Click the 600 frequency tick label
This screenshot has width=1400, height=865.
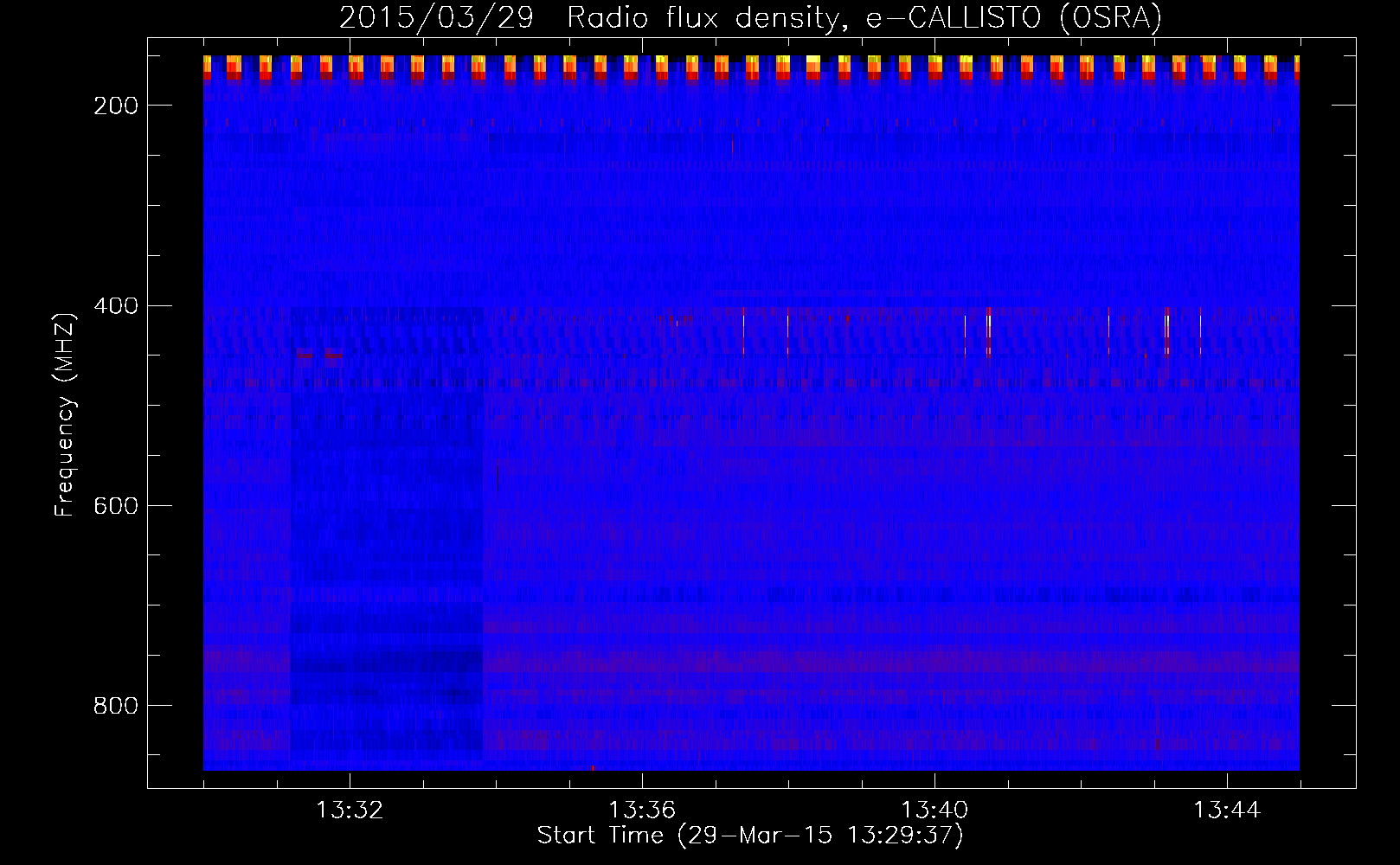116,506
